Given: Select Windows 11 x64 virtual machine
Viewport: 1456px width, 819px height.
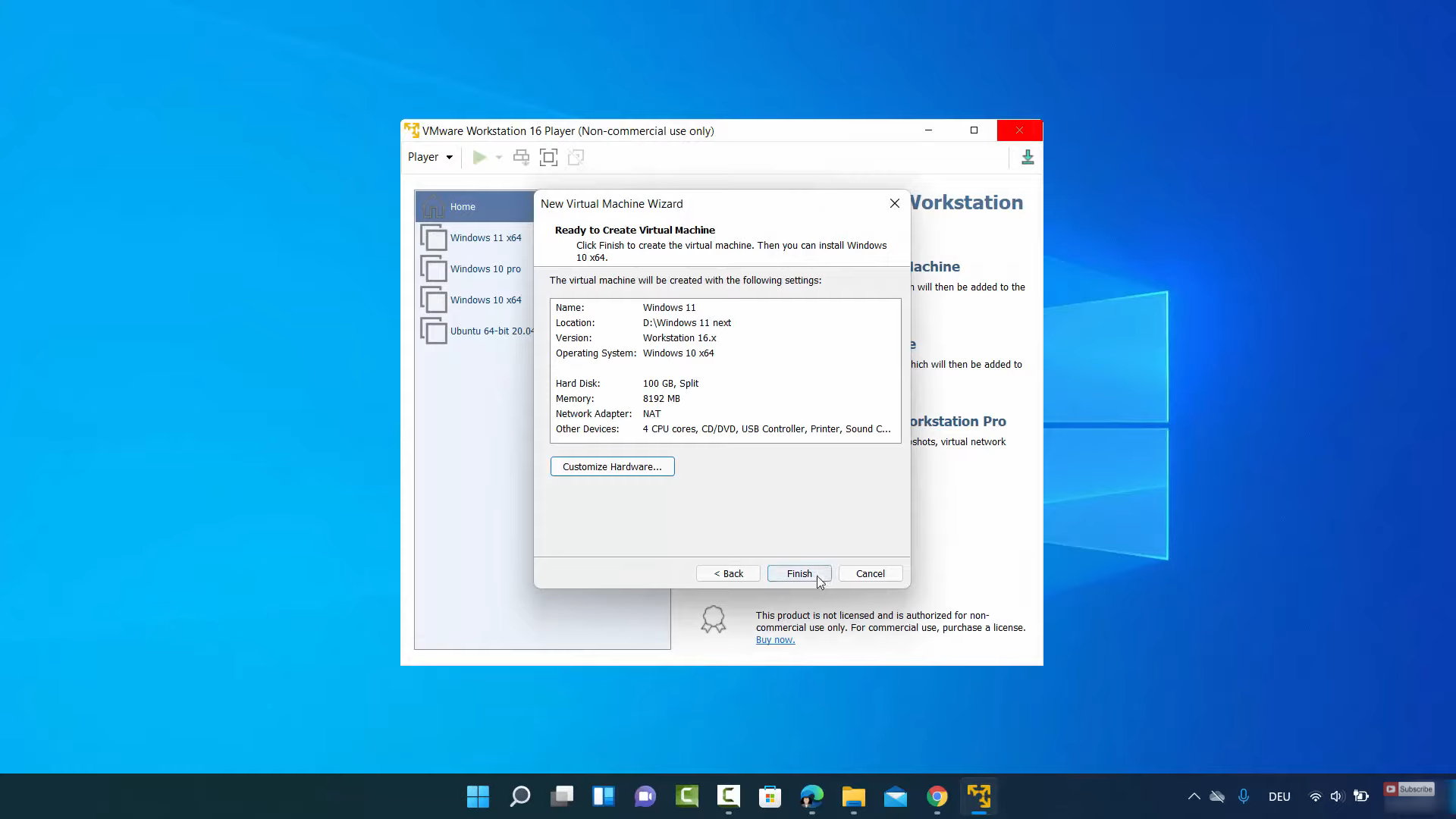Looking at the screenshot, I should (x=485, y=237).
